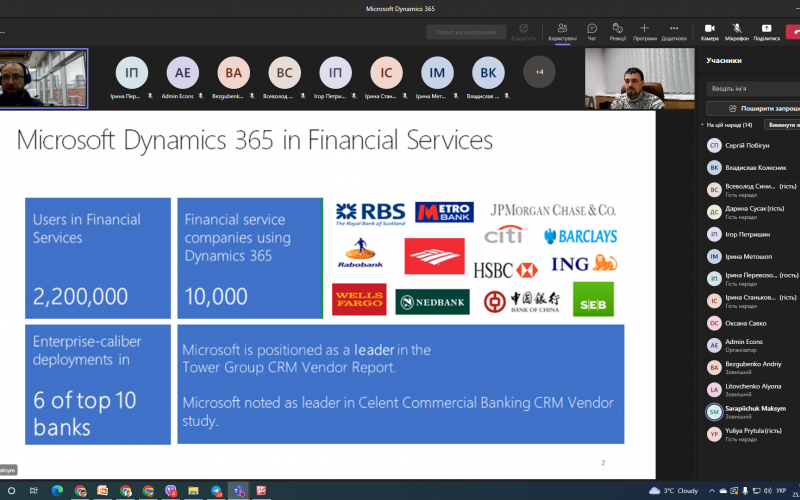The width and height of the screenshot is (800, 500).
Task: Click the RBS logo on the slide
Action: pos(370,213)
